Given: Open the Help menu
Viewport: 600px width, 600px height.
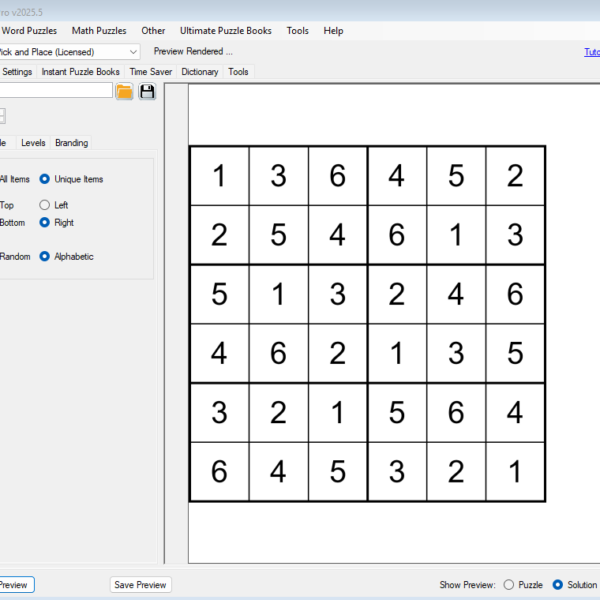Looking at the screenshot, I should tap(333, 31).
